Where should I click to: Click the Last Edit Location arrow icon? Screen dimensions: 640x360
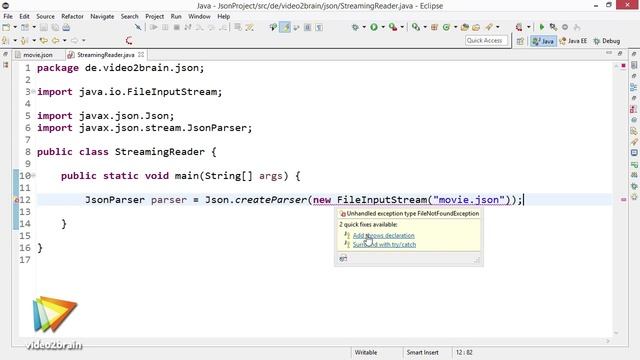(44, 40)
